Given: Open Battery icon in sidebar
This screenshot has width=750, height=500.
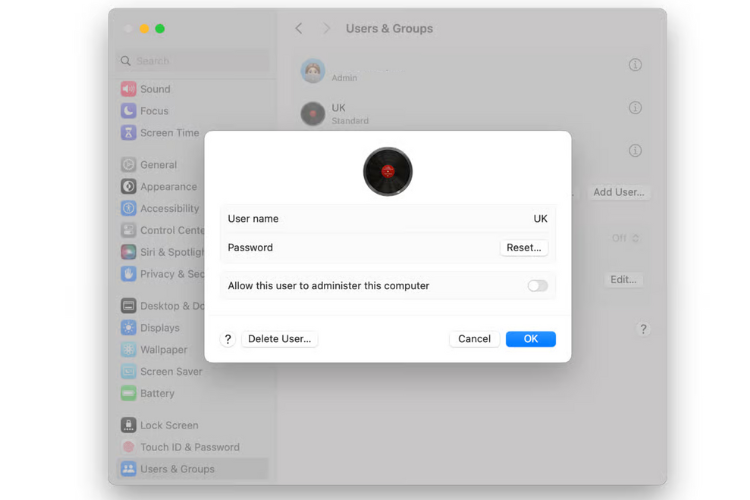Looking at the screenshot, I should (x=128, y=393).
